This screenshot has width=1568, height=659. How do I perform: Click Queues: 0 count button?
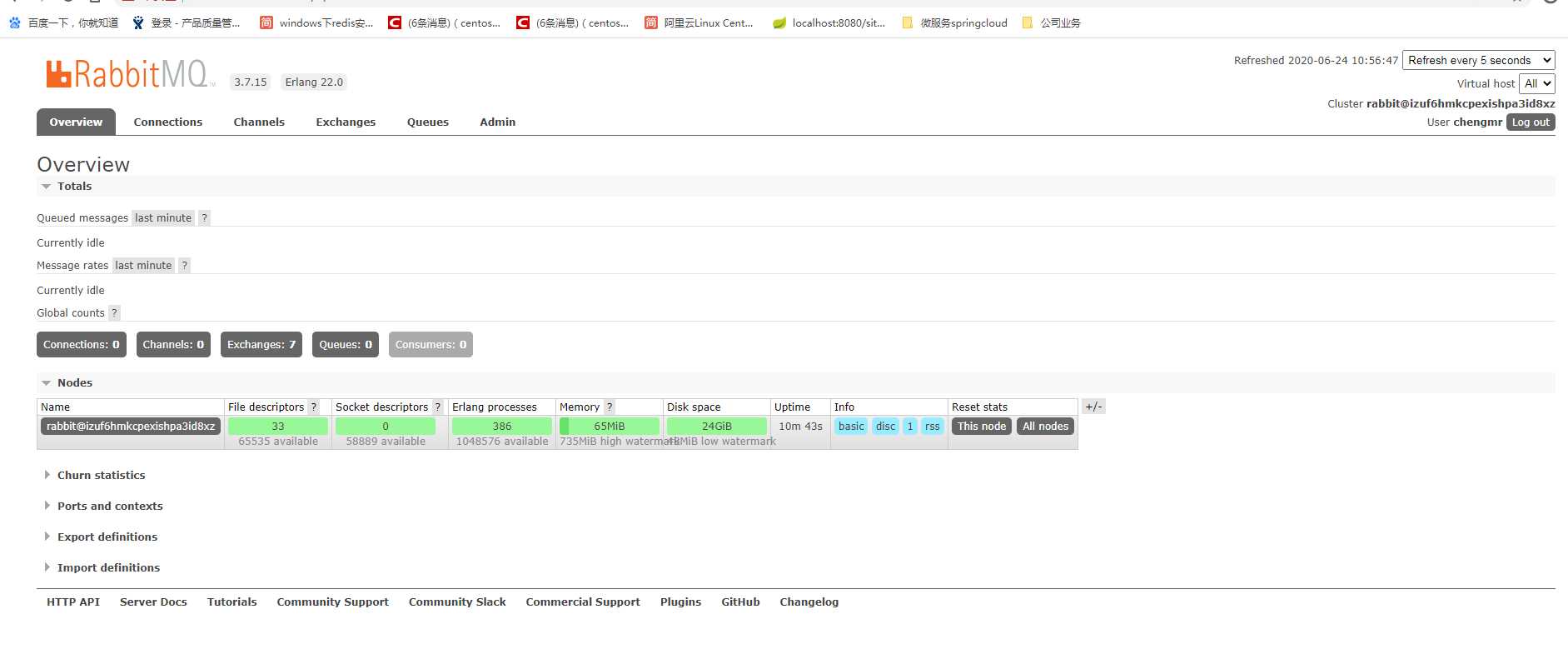point(346,345)
